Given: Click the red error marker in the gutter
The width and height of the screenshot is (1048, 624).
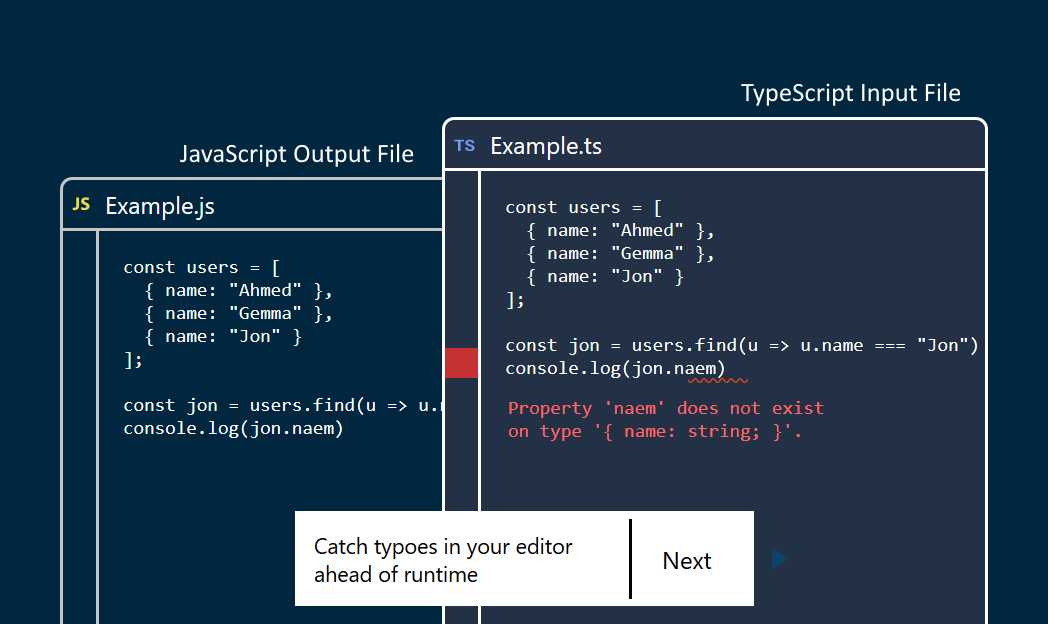Looking at the screenshot, I should pos(461,363).
